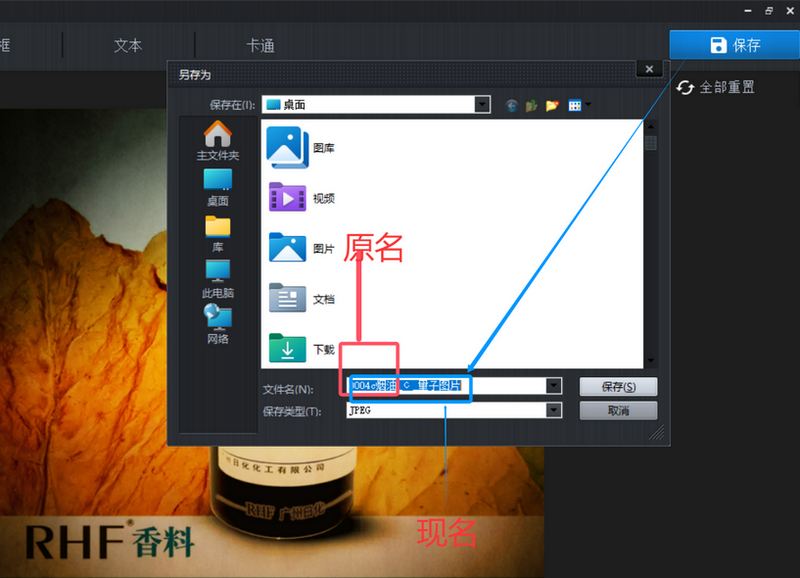This screenshot has height=578, width=800.
Task: Select 桌面 desktop shortcut in sidebar
Action: point(217,187)
